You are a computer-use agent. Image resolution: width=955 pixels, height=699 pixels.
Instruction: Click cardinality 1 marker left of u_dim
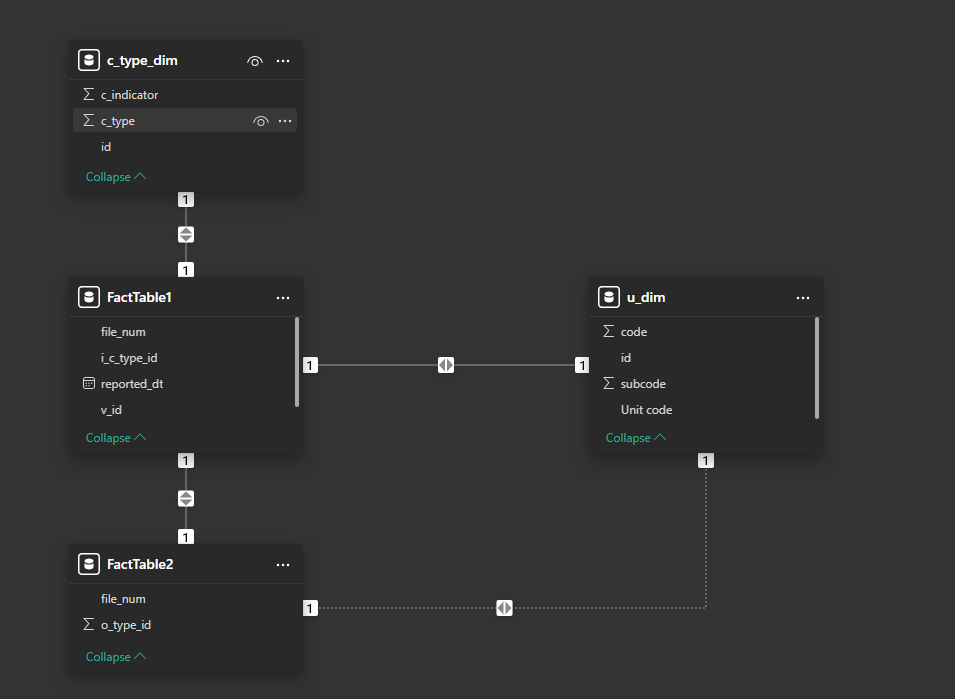pos(582,365)
